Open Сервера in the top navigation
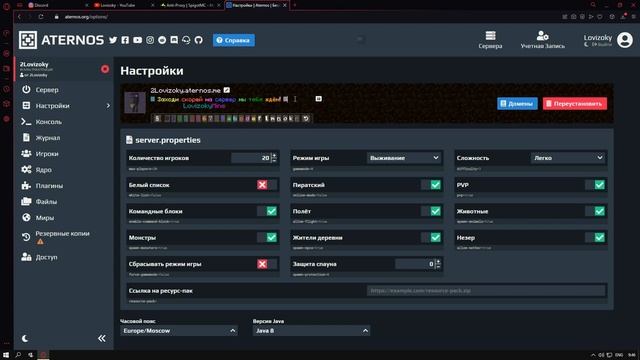 [x=490, y=40]
